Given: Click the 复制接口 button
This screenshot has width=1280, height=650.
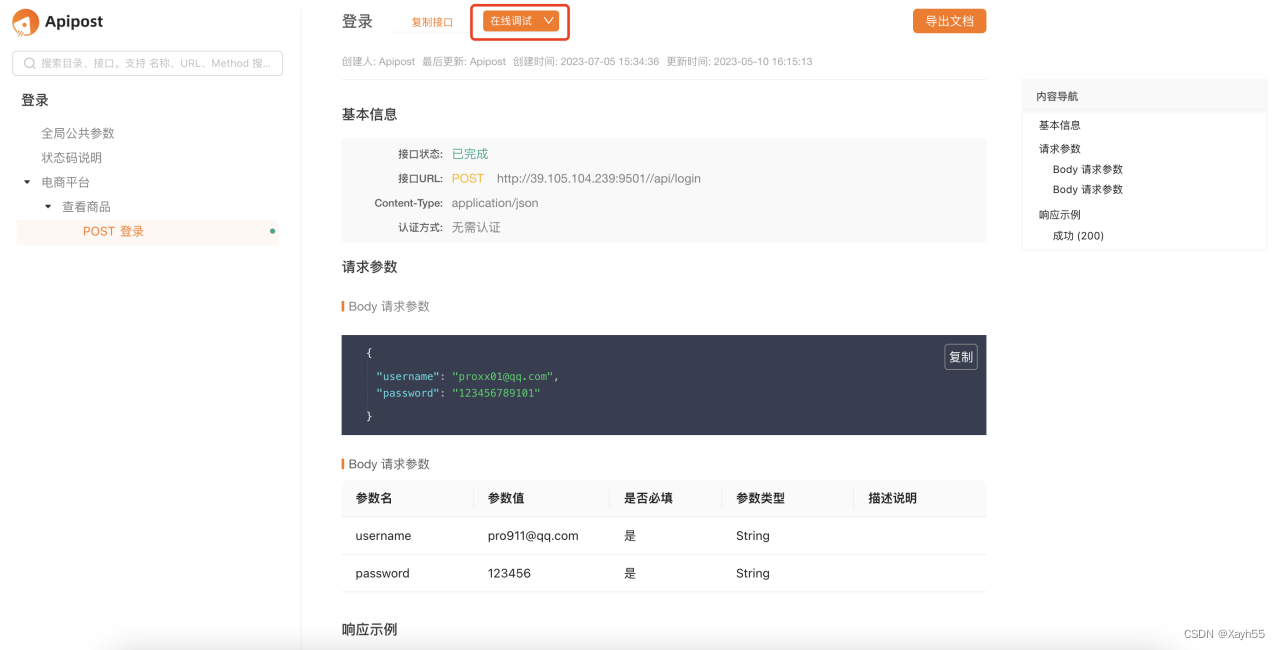Looking at the screenshot, I should click(x=431, y=19).
